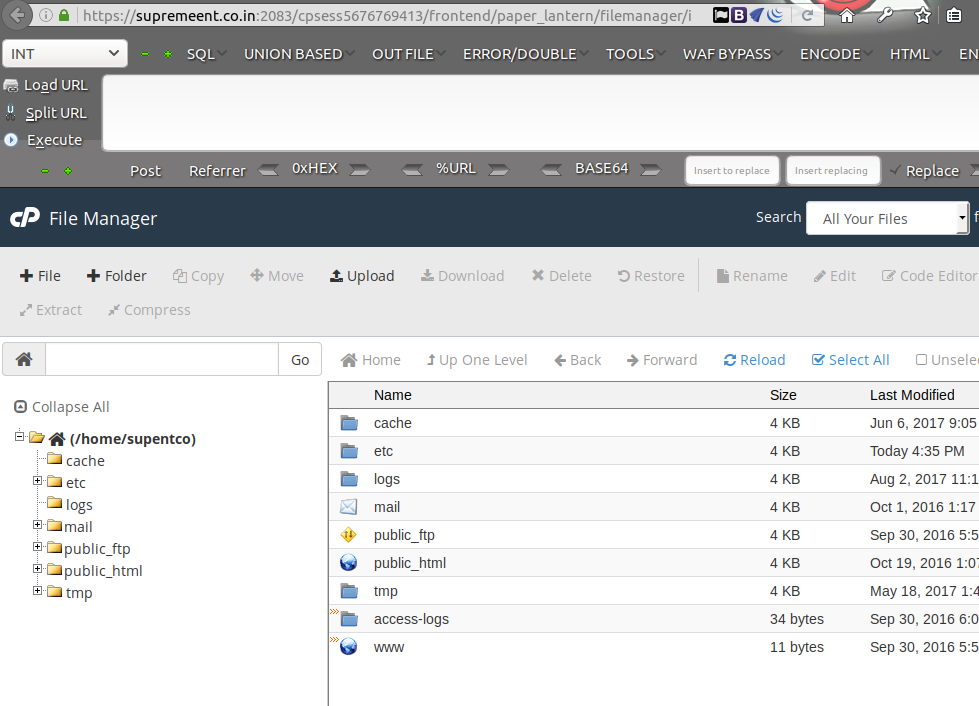Select the www symlink row
The image size is (979, 706).
tap(653, 647)
